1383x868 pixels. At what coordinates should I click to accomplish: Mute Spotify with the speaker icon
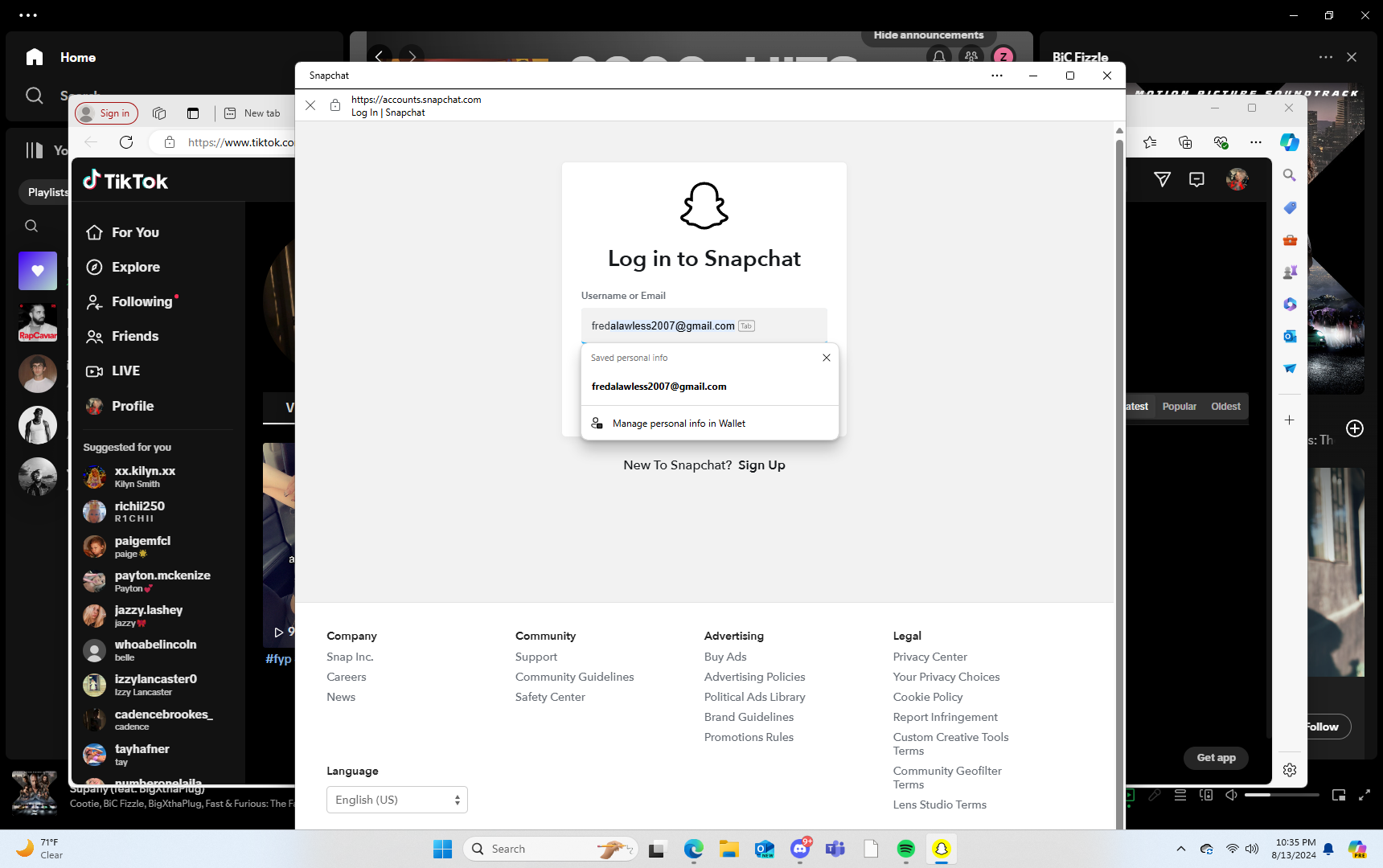point(1231,795)
